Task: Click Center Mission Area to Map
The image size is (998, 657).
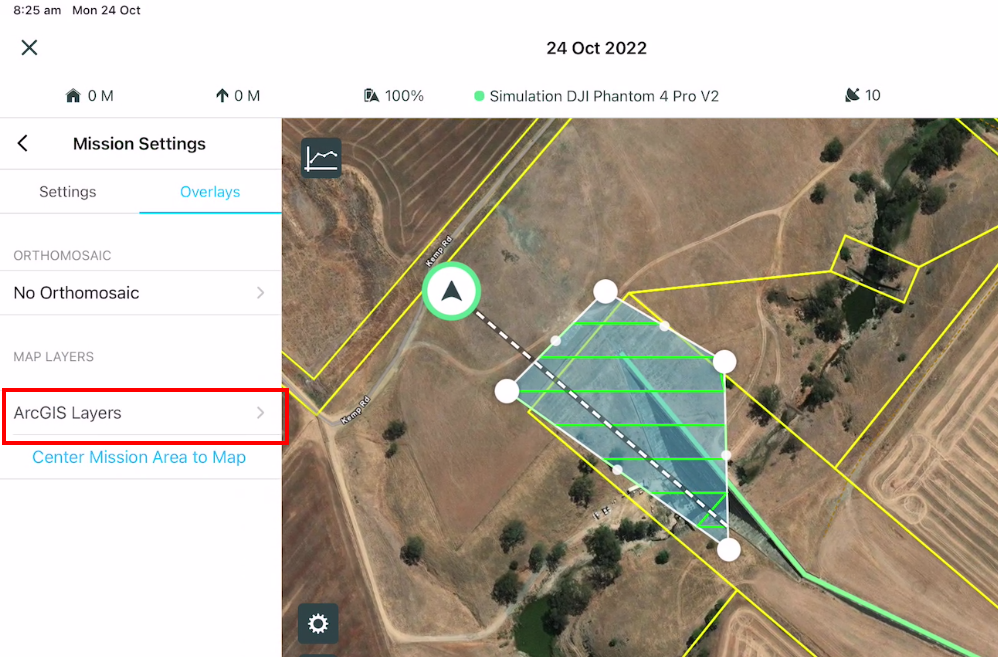Action: [138, 457]
